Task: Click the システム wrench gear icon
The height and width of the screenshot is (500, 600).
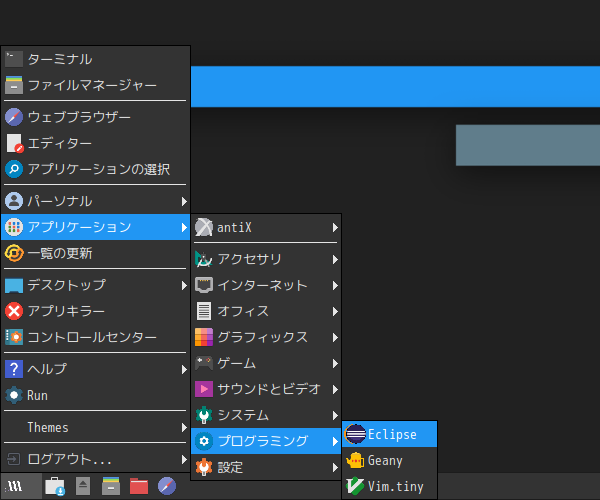Action: pyautogui.click(x=204, y=415)
